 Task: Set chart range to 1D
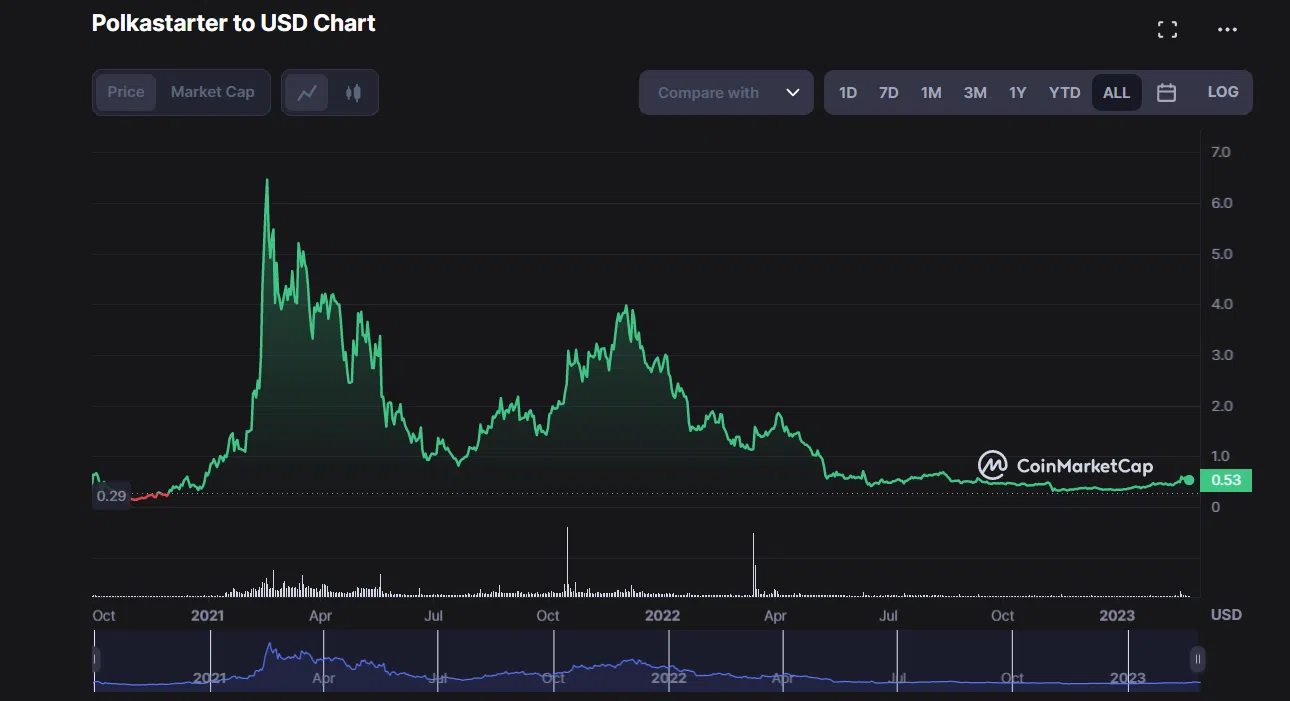(848, 93)
